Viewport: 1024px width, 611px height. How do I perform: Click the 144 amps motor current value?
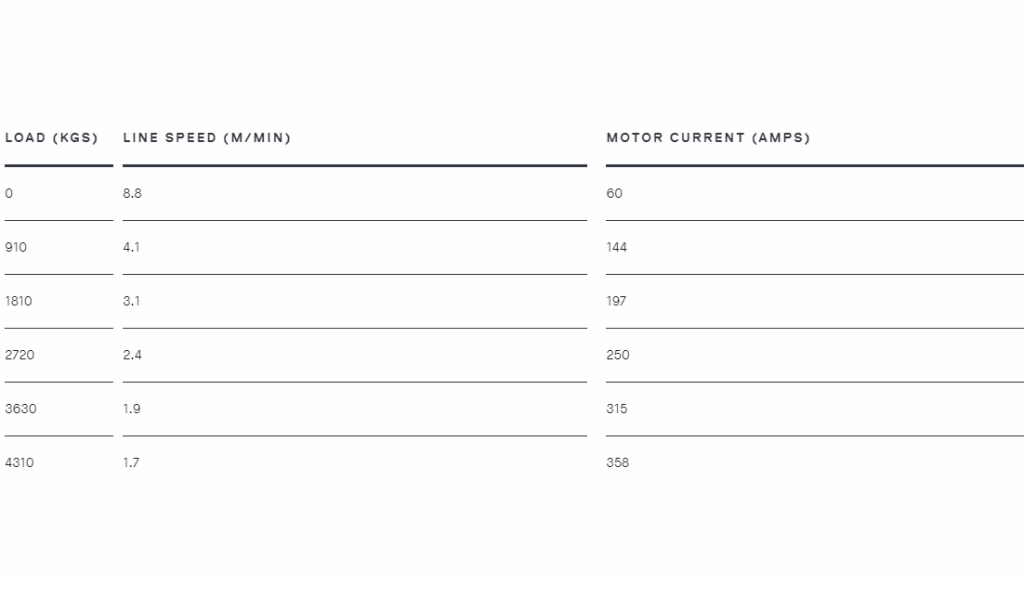pyautogui.click(x=616, y=247)
